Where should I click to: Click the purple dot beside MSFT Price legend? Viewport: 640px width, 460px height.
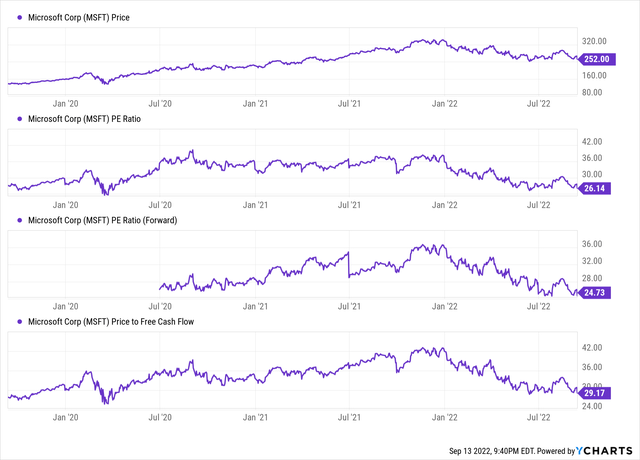click(x=12, y=17)
